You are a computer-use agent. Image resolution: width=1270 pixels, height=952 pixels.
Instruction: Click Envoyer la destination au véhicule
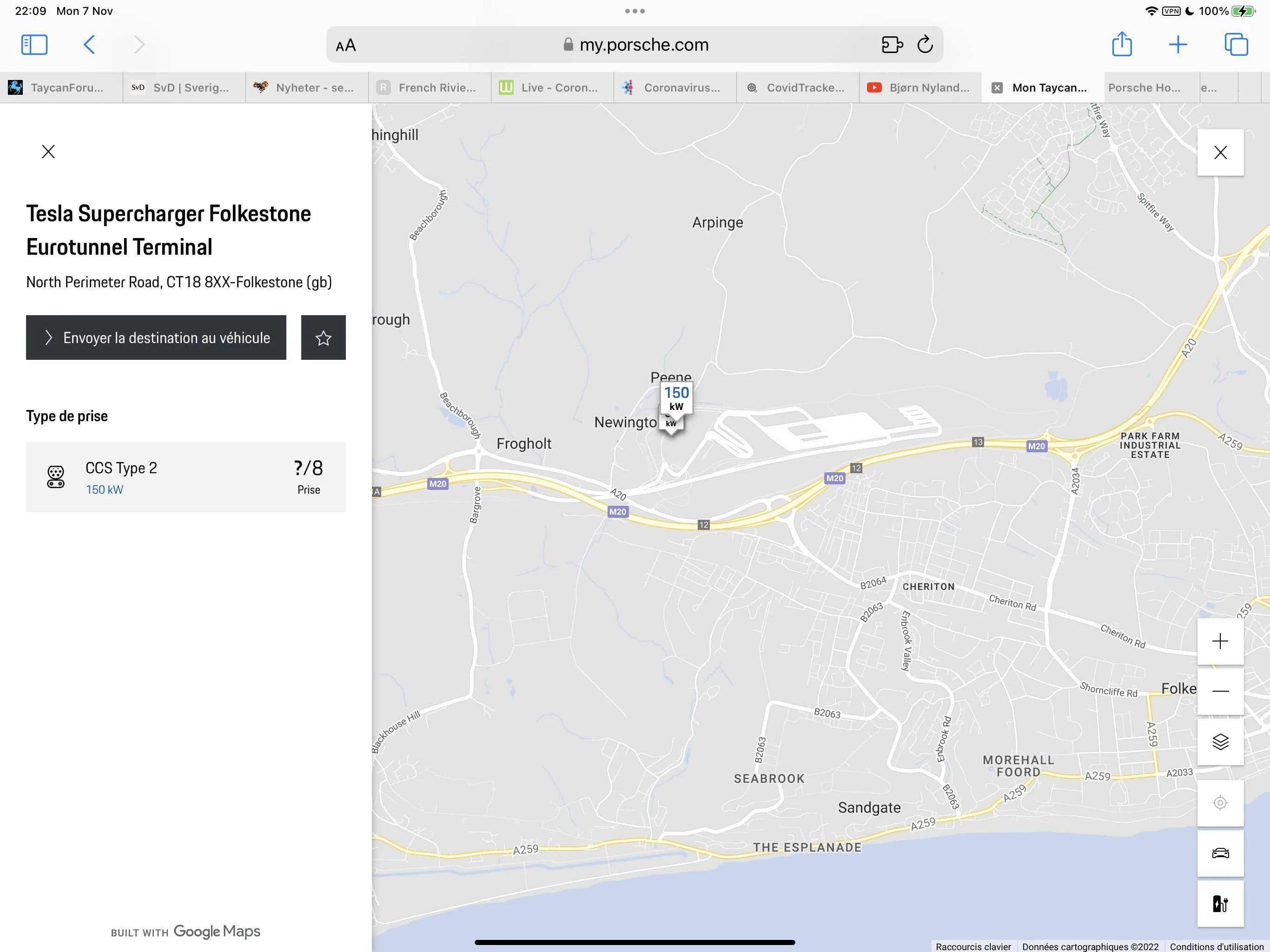156,337
